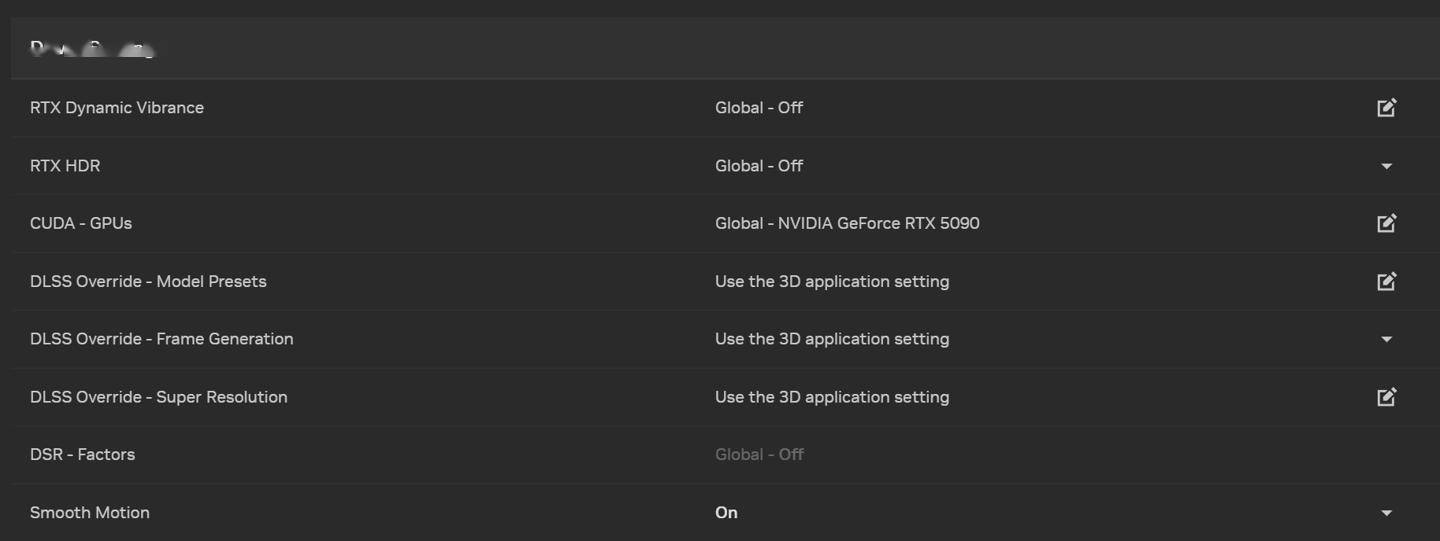Viewport: 1440px width, 541px height.
Task: Select the CUDA - GPUs label
Action: pos(81,223)
